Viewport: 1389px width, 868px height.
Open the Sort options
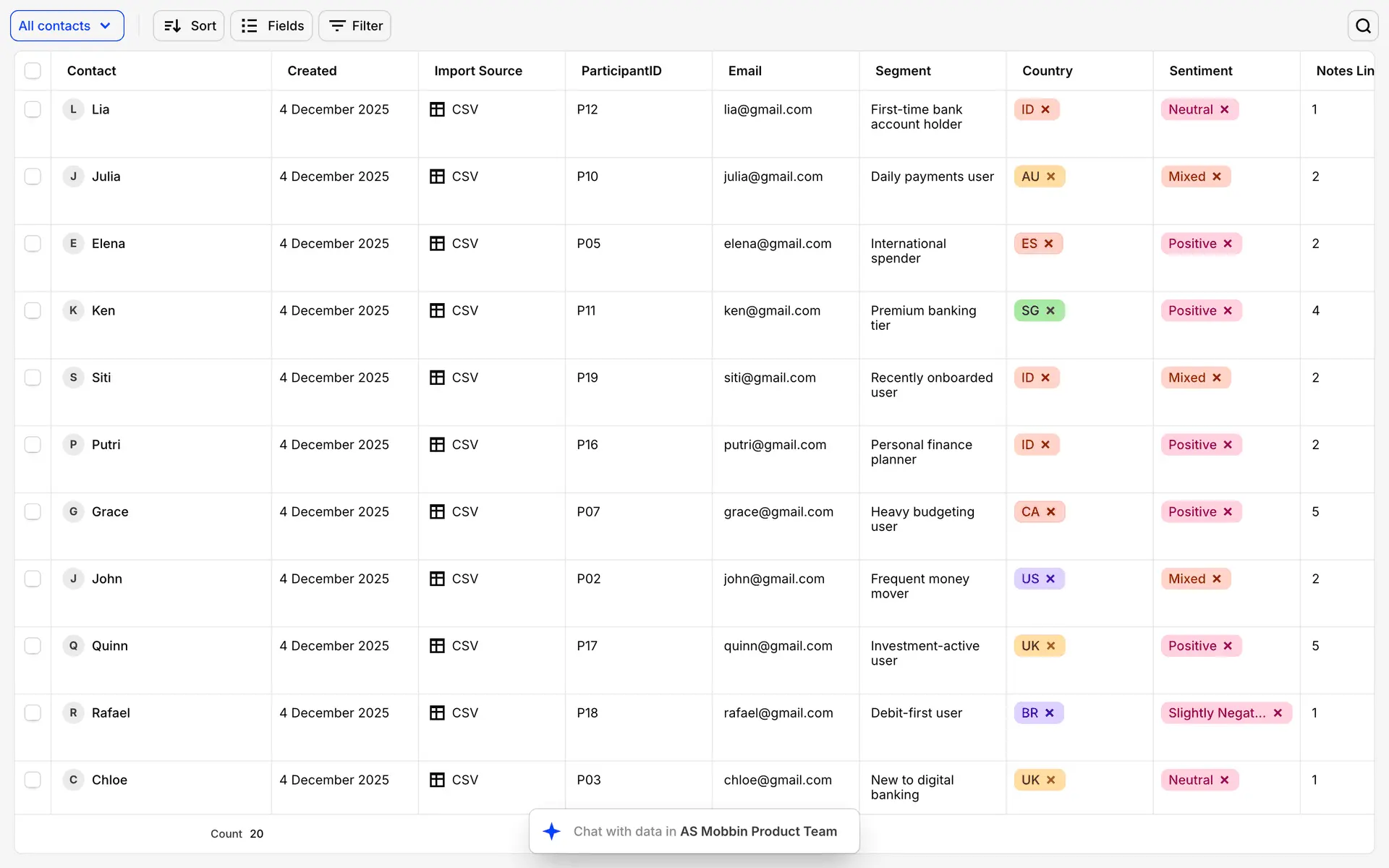tap(190, 26)
